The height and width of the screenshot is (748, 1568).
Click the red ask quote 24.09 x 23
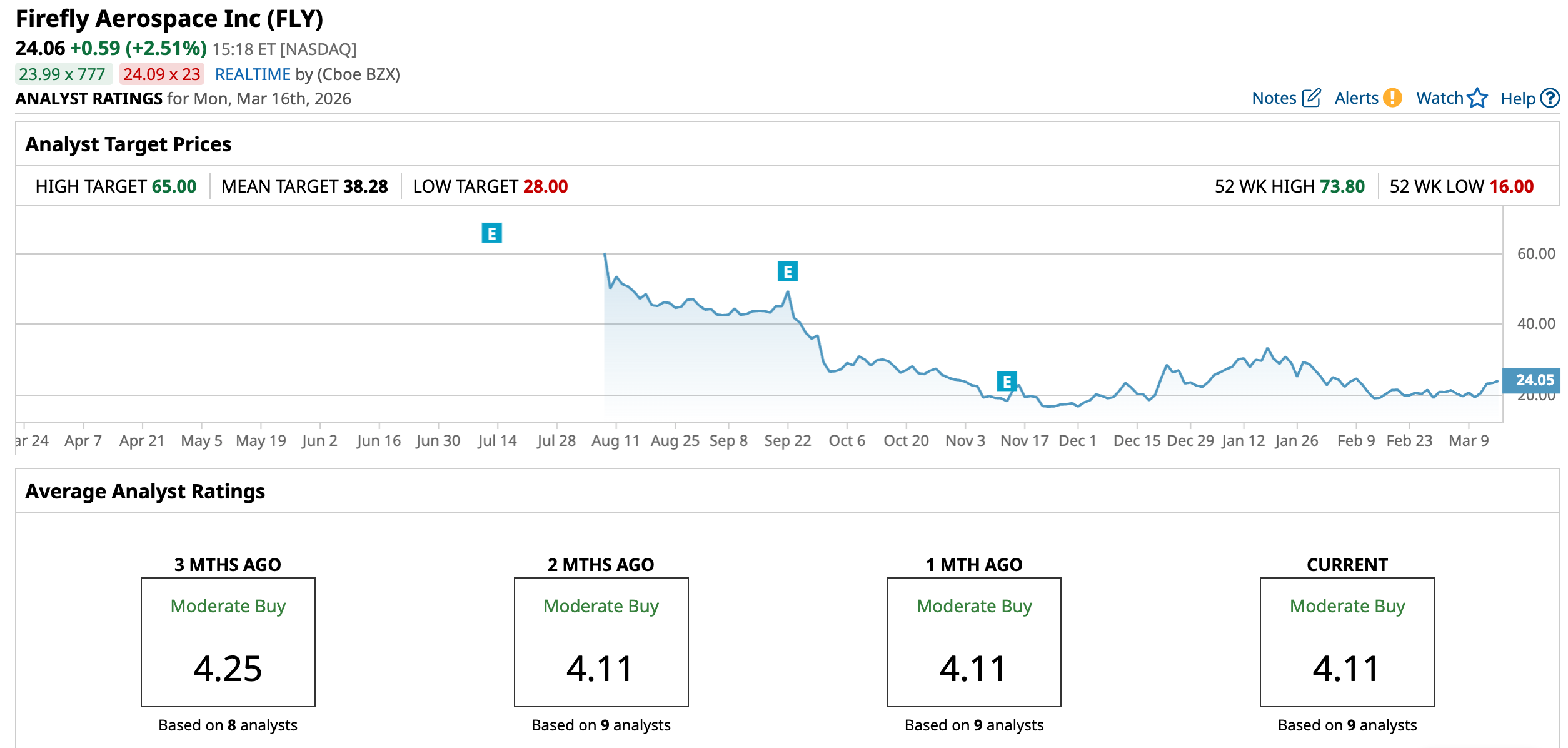point(161,74)
